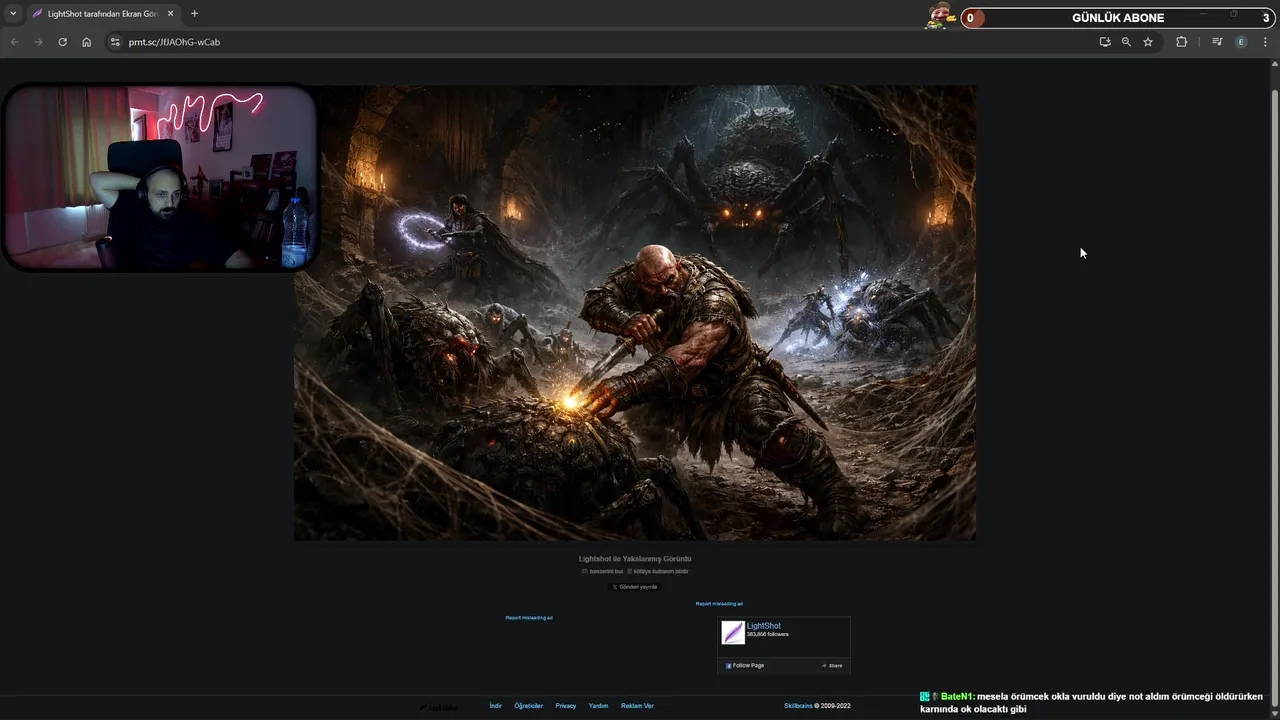This screenshot has width=1280, height=720.
Task: Click the prnt.sc address bar URL
Action: tap(174, 42)
